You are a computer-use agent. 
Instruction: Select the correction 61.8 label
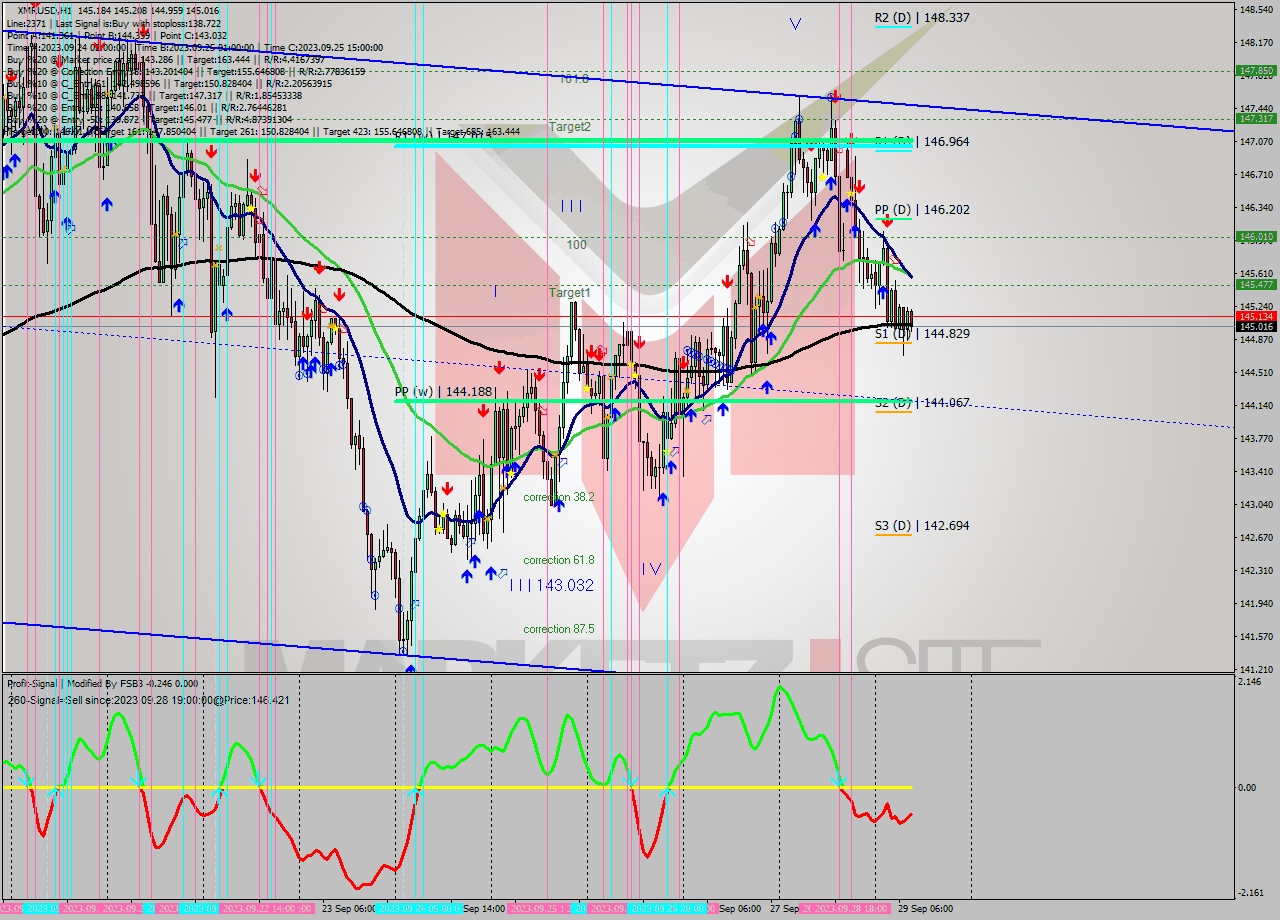[x=558, y=560]
